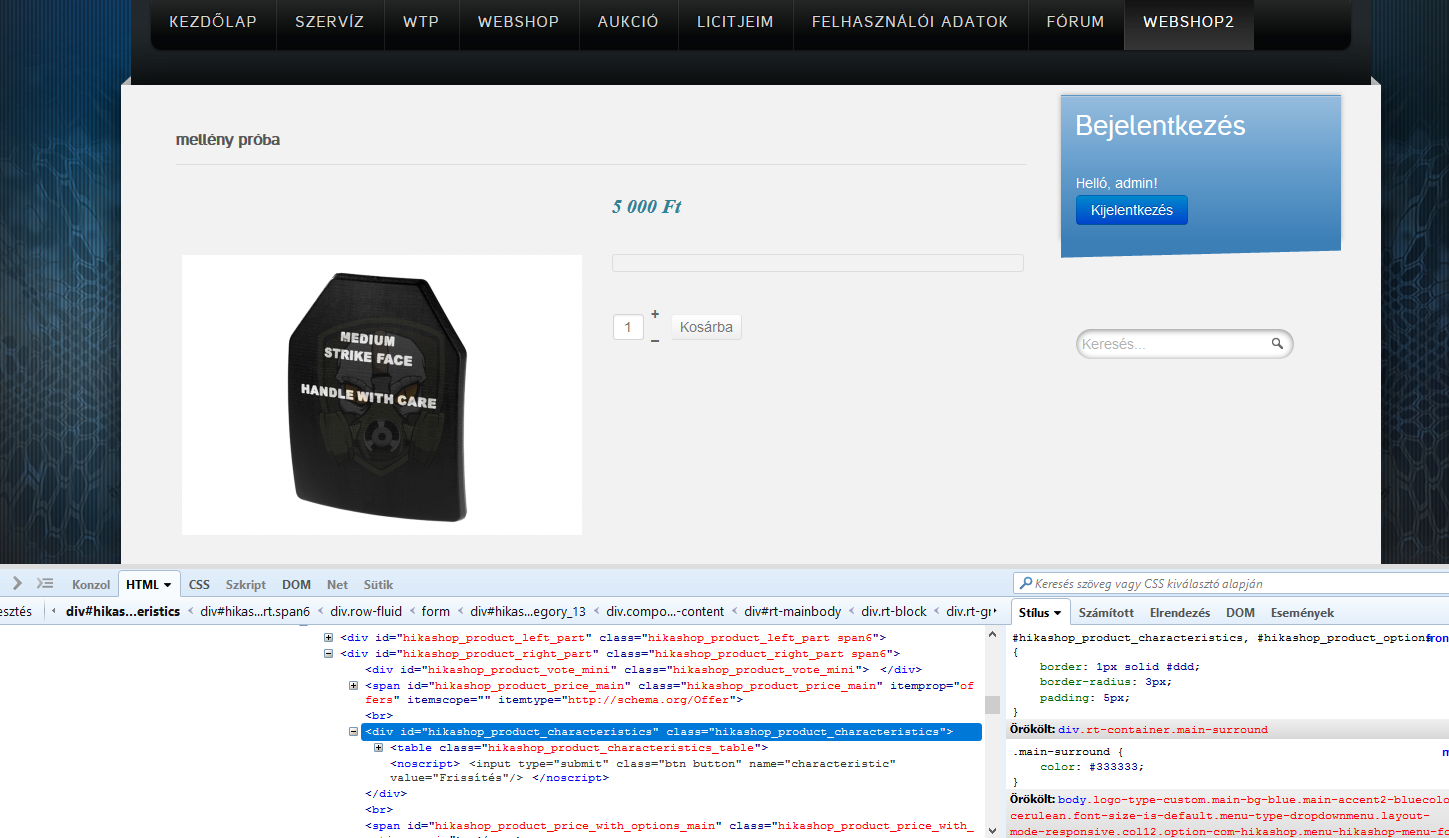Open the Számított side panel tab
Screen dimensions: 1449x838
[1106, 613]
